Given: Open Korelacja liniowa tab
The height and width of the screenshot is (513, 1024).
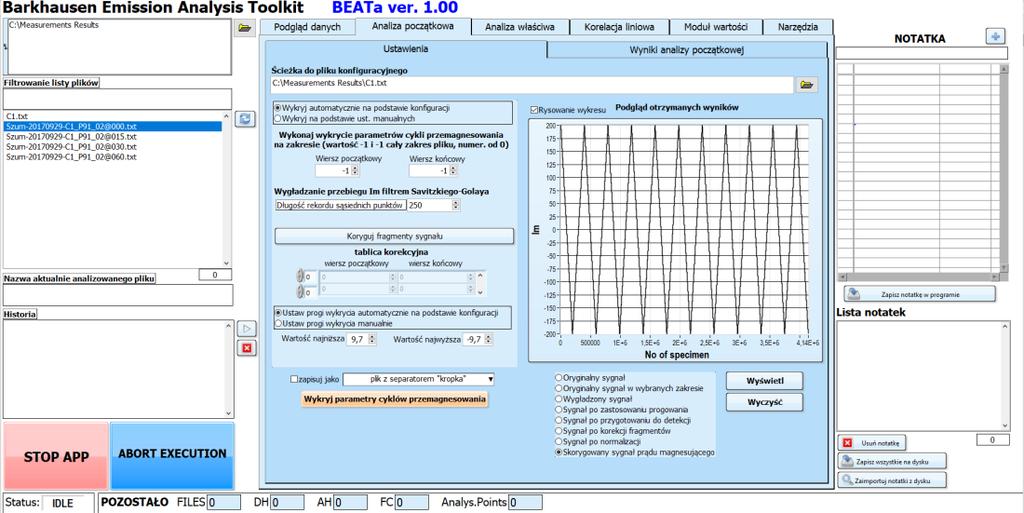Looking at the screenshot, I should [x=620, y=27].
